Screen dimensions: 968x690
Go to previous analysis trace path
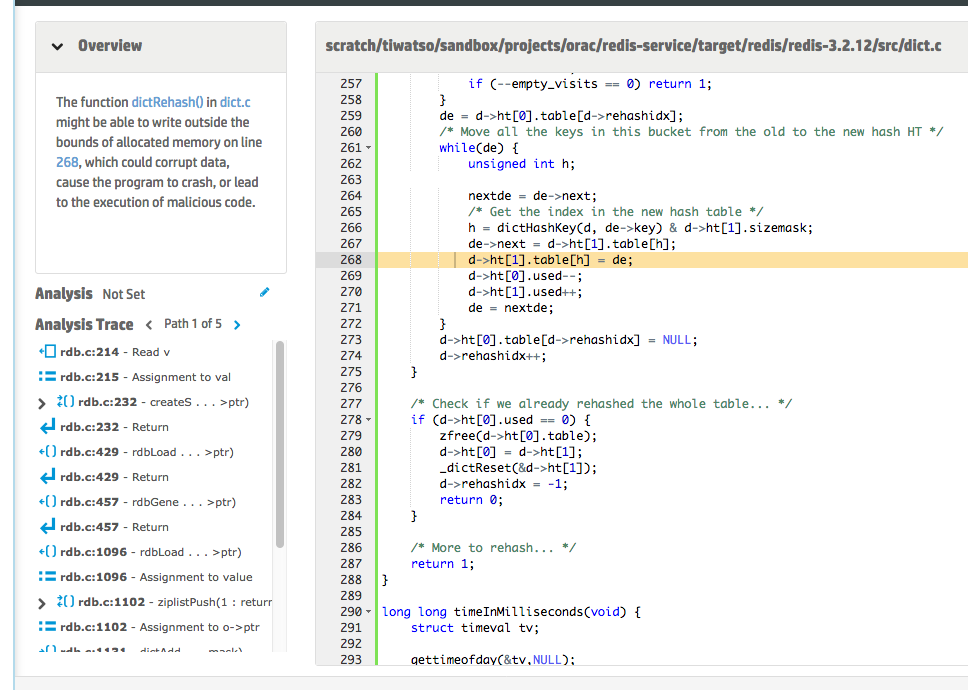click(149, 324)
